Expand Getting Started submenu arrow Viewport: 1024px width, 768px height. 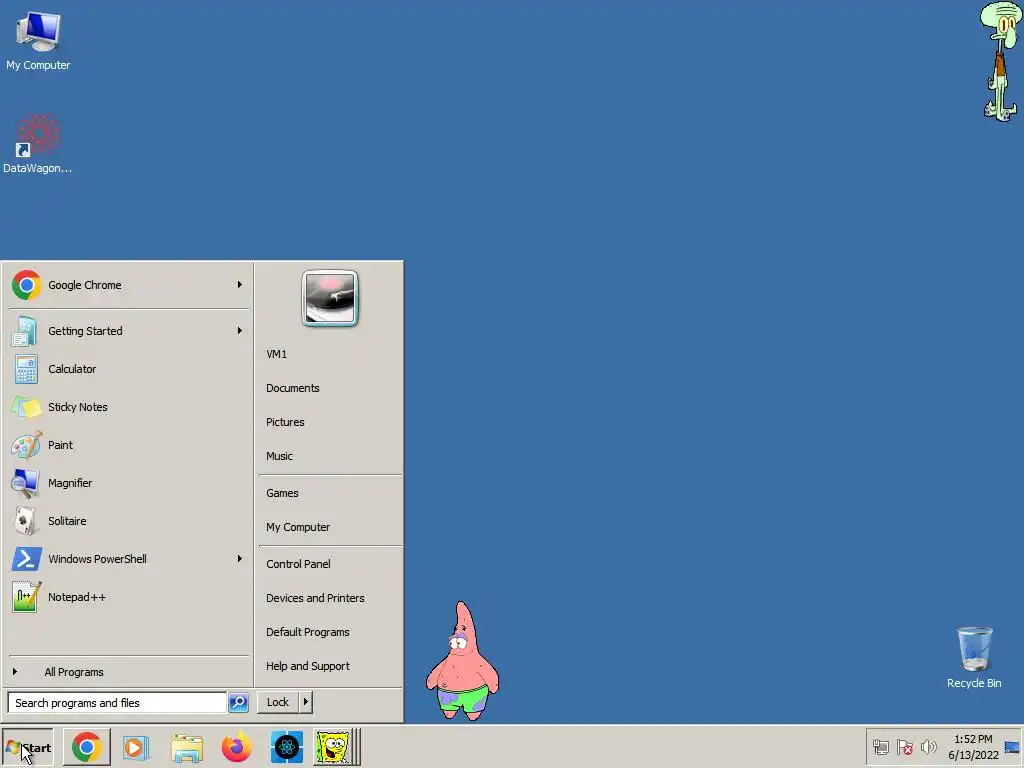coord(240,330)
